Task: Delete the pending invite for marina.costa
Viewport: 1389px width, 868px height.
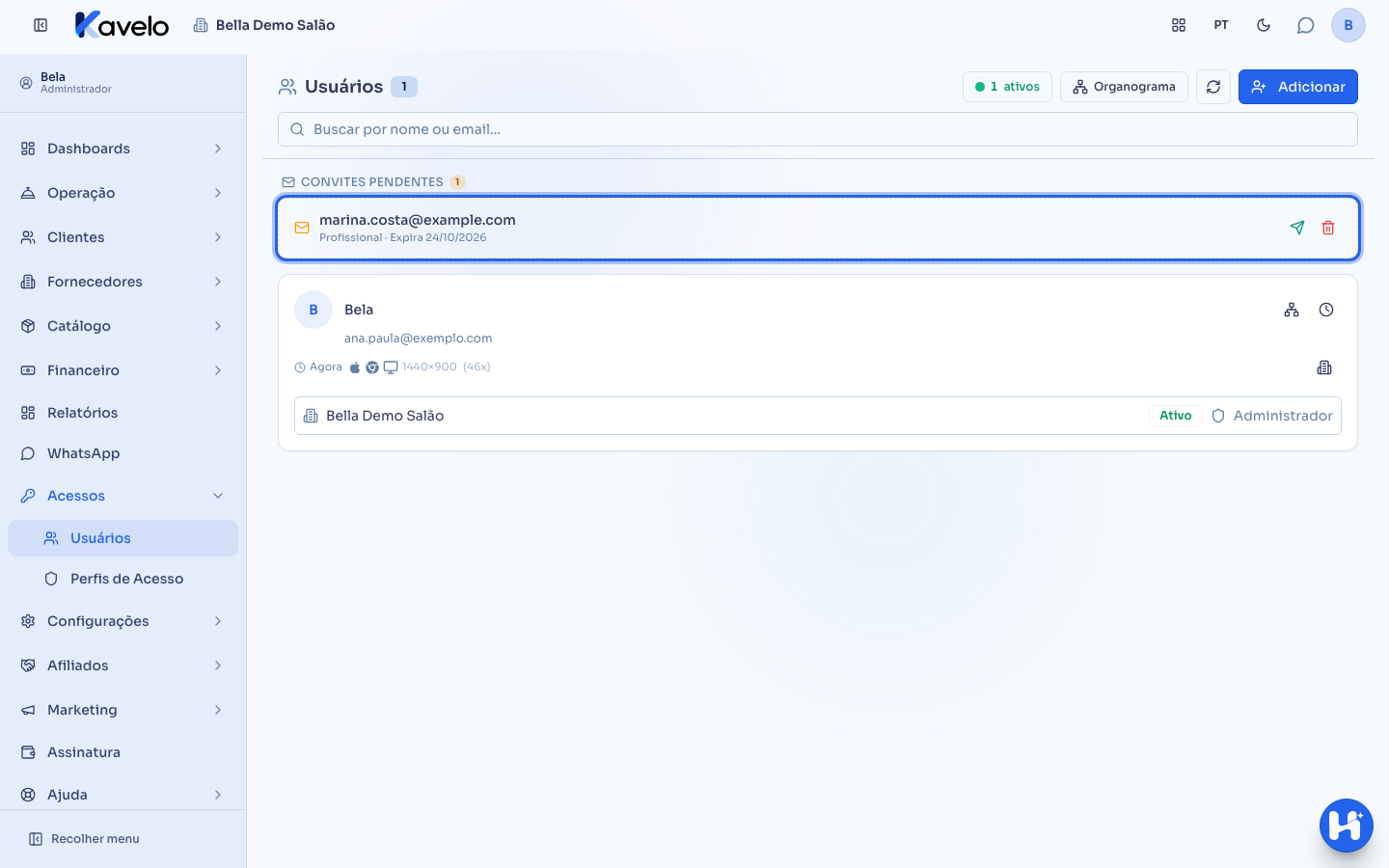Action: 1328,228
